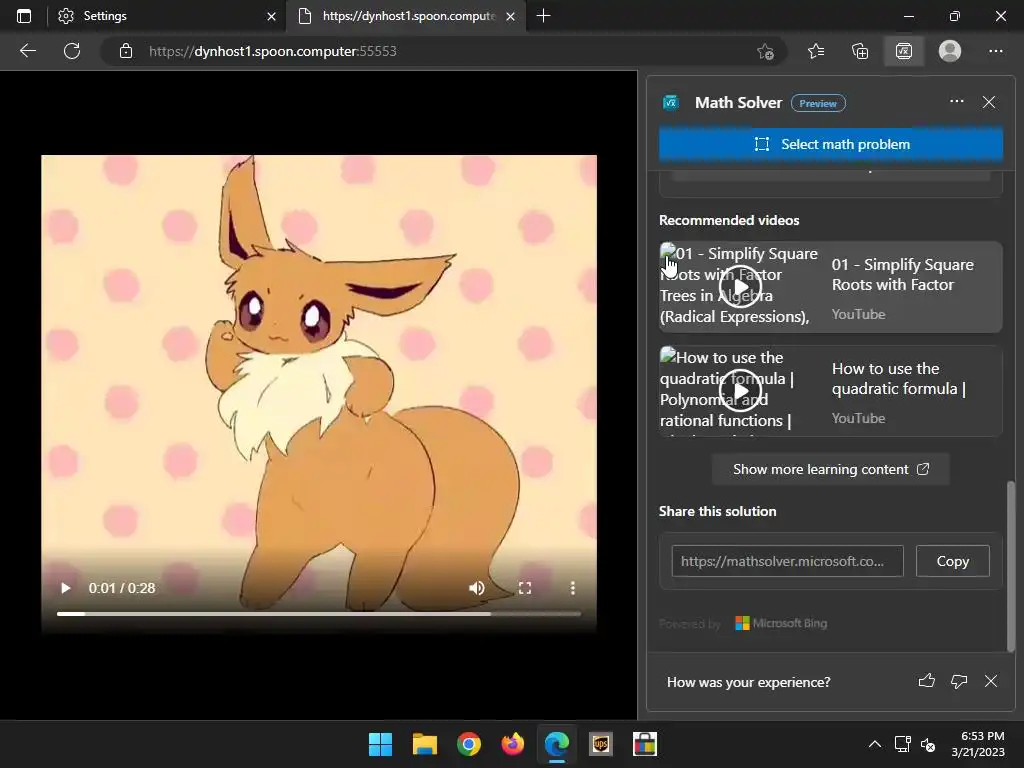Add this page to favorites
The width and height of the screenshot is (1024, 768).
[765, 51]
